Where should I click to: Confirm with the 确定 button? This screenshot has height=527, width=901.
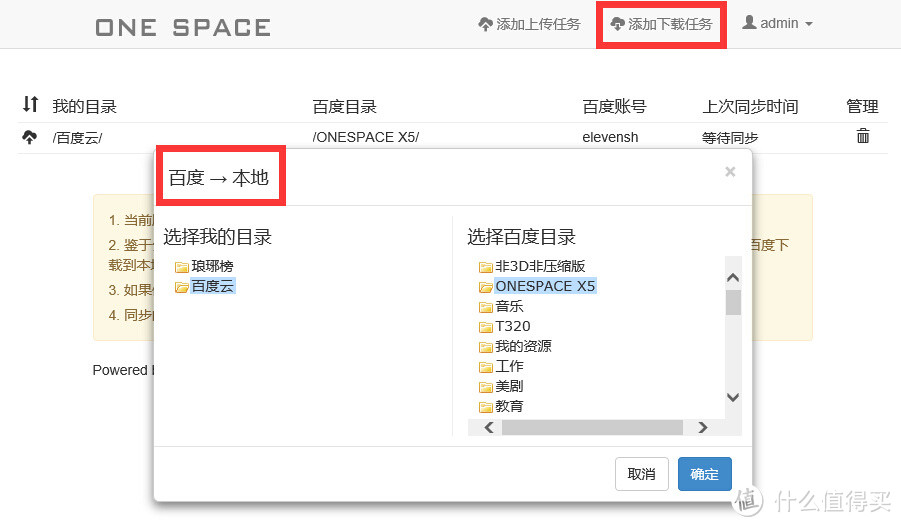point(704,474)
